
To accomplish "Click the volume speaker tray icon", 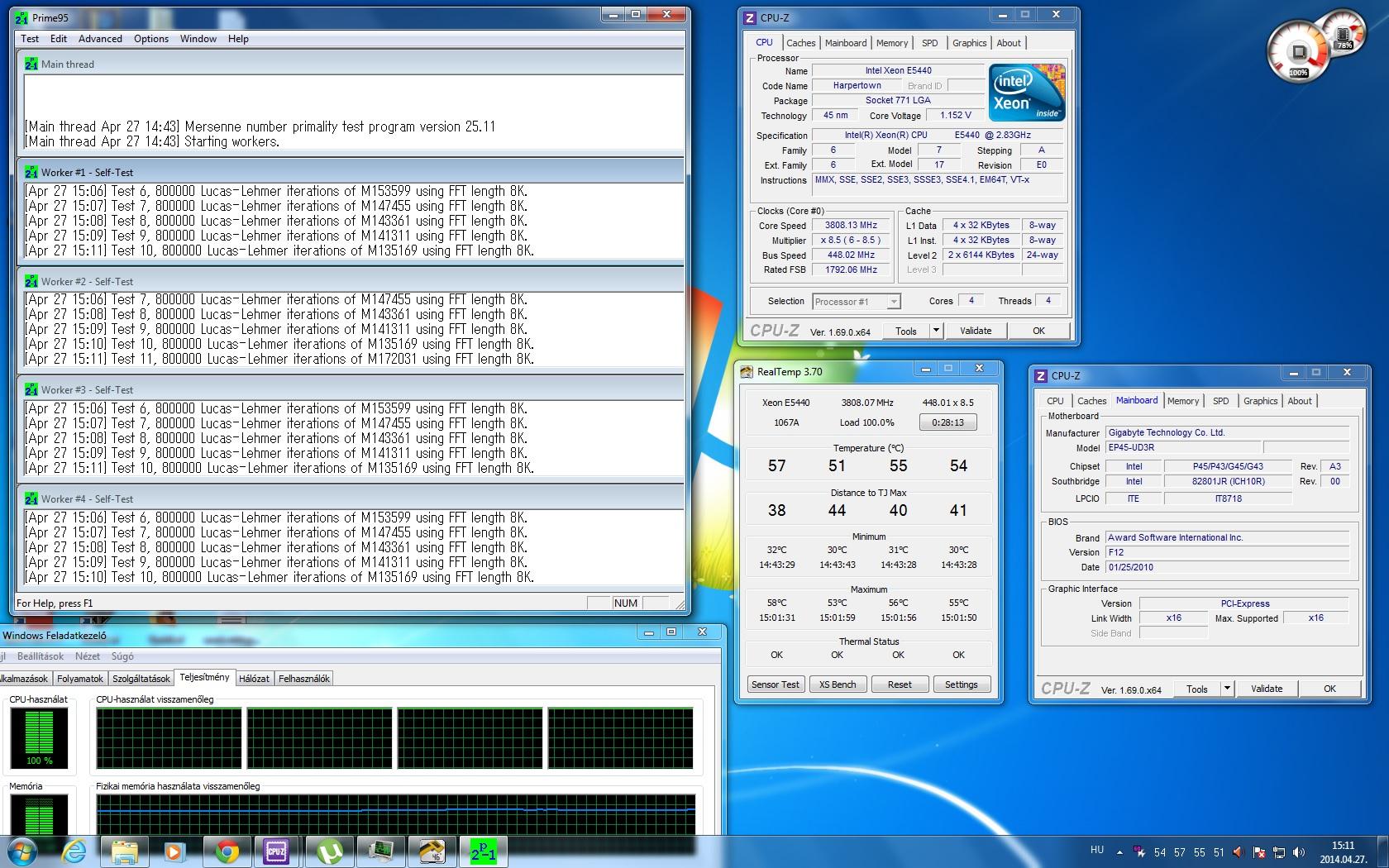I will coord(1299,852).
